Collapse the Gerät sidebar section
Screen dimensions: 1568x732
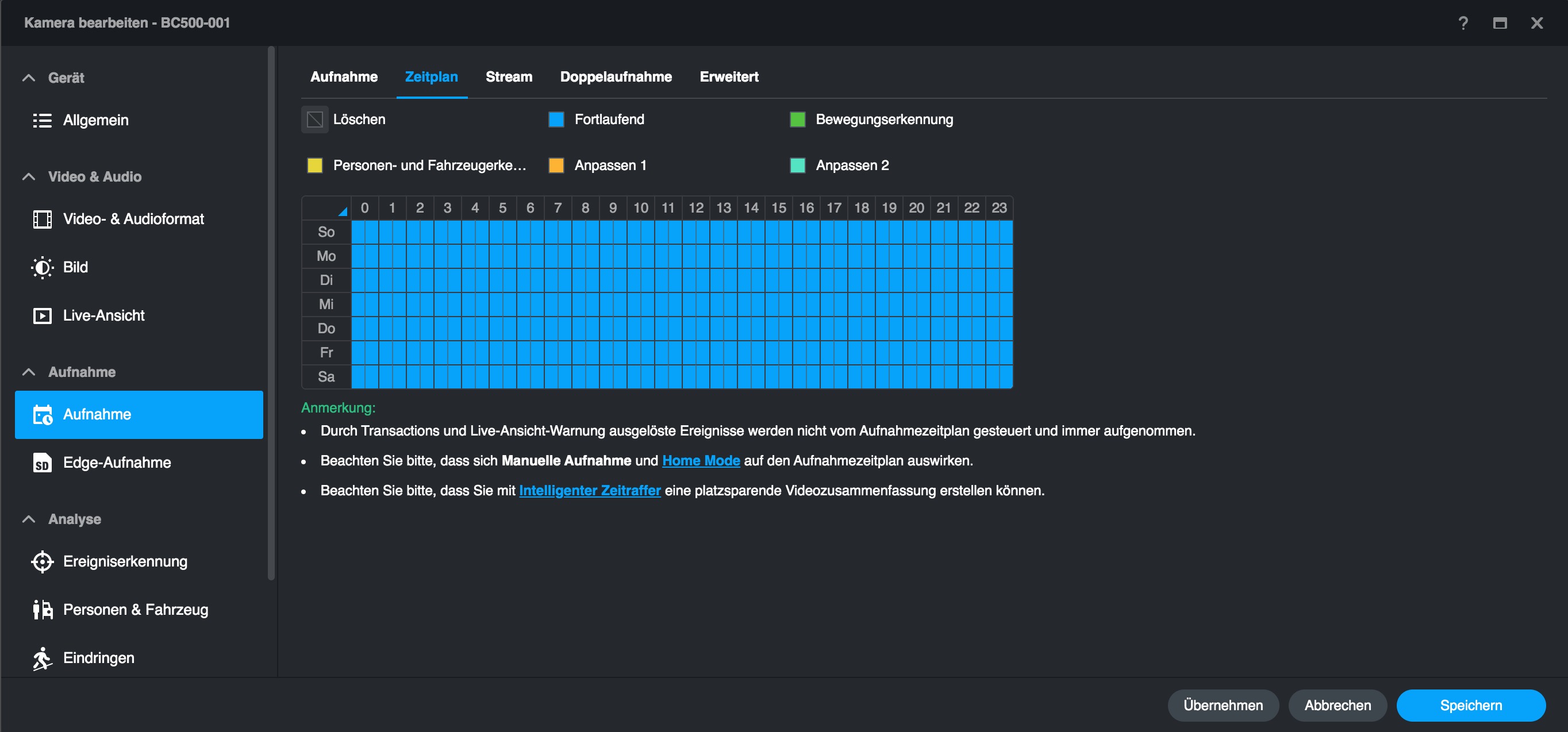[x=29, y=78]
